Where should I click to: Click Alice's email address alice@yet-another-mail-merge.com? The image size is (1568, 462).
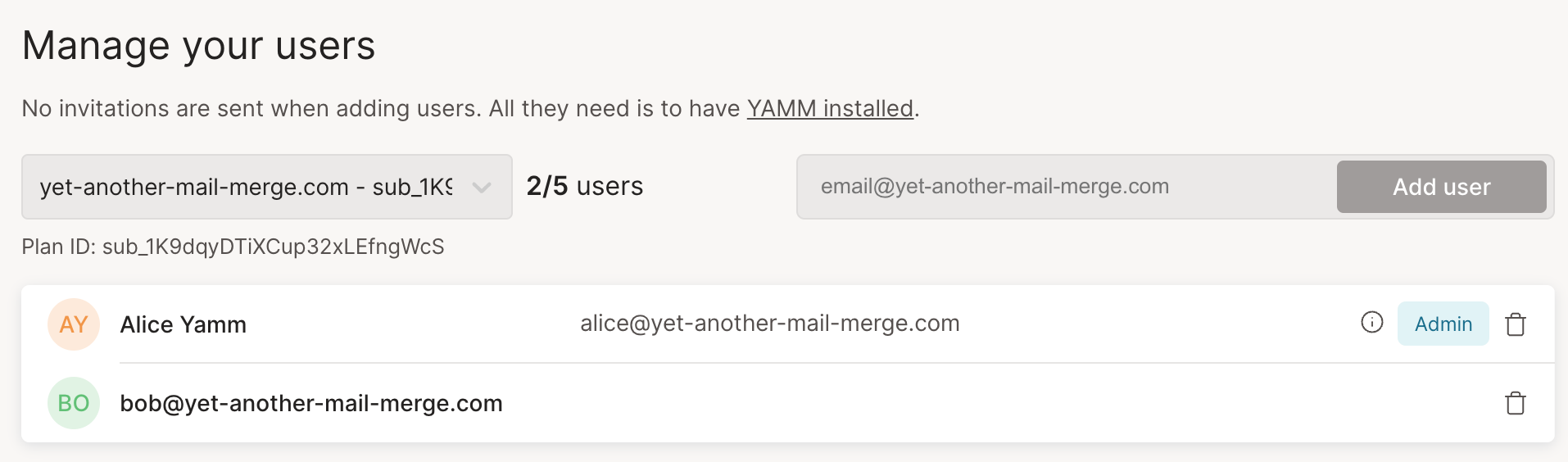(x=769, y=324)
